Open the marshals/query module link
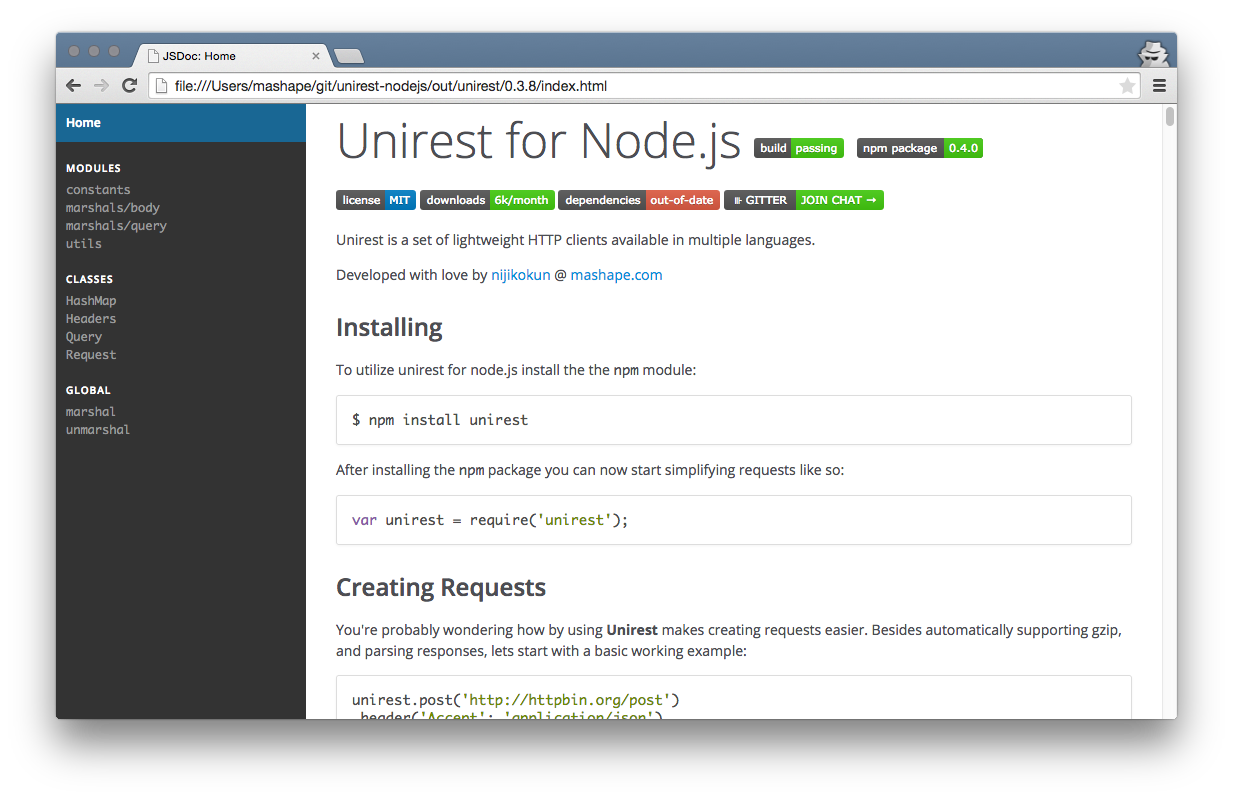1233x799 pixels. 116,226
